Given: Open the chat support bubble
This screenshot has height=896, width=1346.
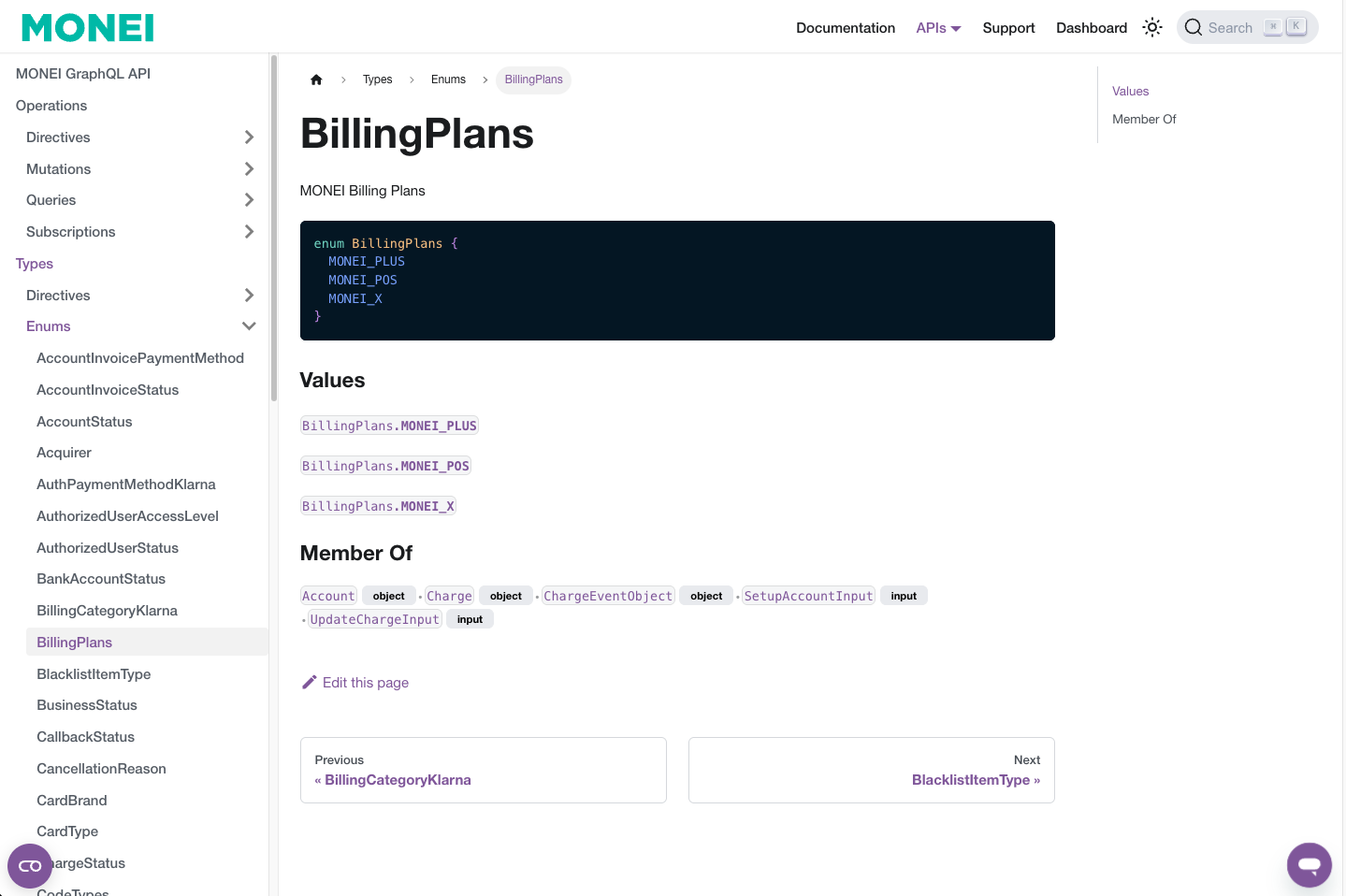Looking at the screenshot, I should [1309, 864].
